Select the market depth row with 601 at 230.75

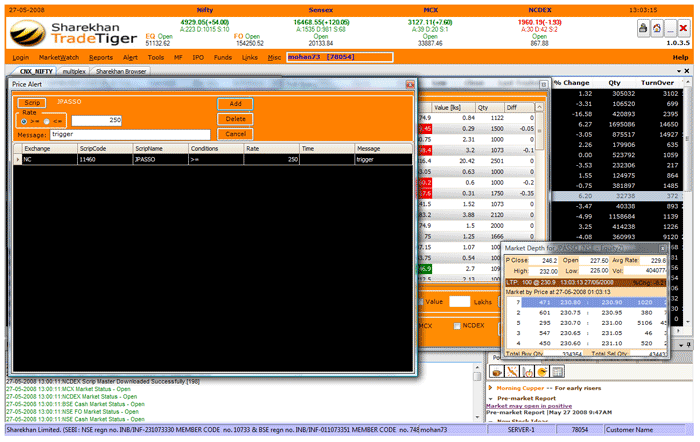(586, 313)
